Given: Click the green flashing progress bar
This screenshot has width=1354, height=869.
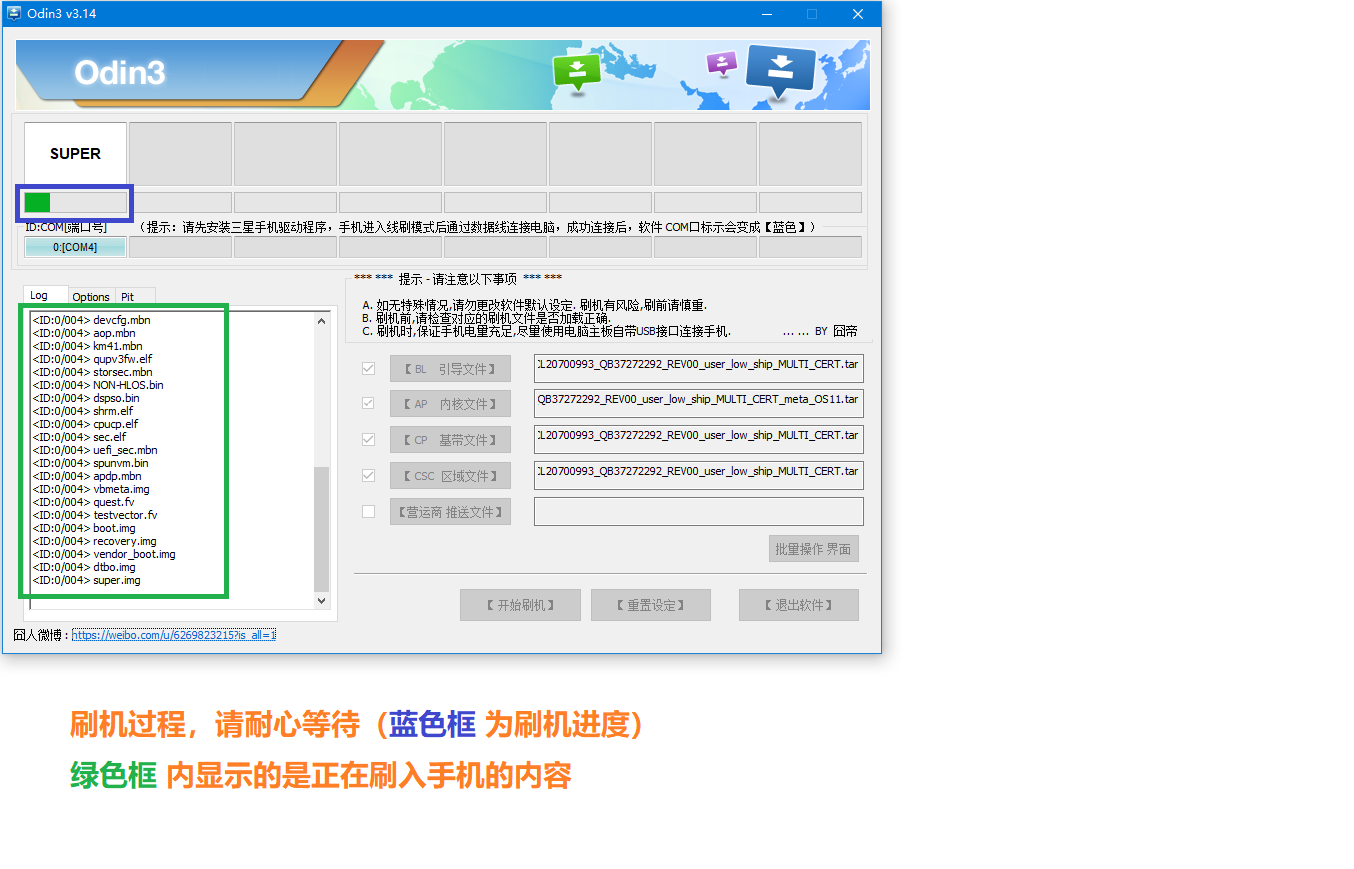Looking at the screenshot, I should click(x=75, y=202).
